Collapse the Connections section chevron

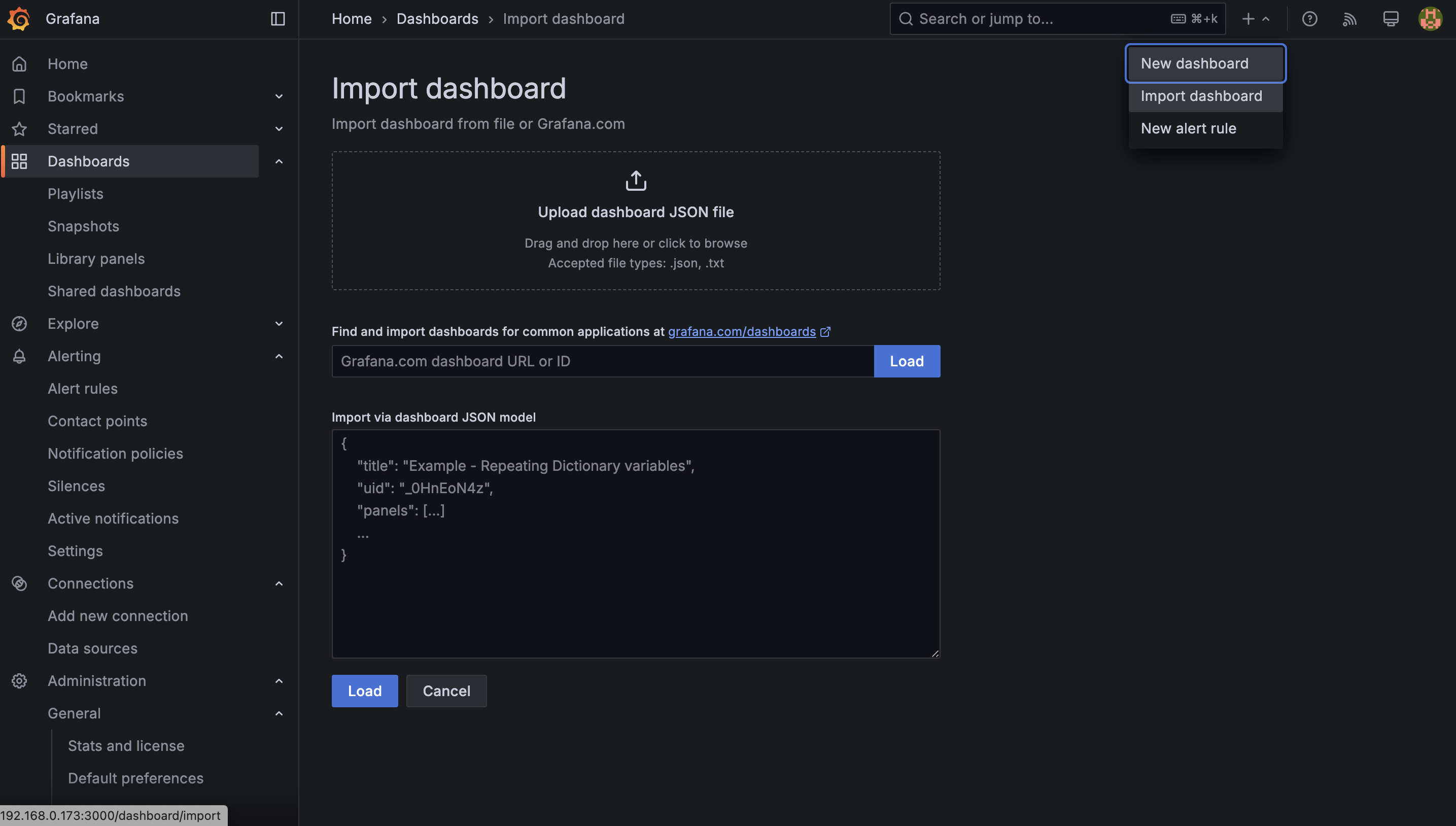279,584
